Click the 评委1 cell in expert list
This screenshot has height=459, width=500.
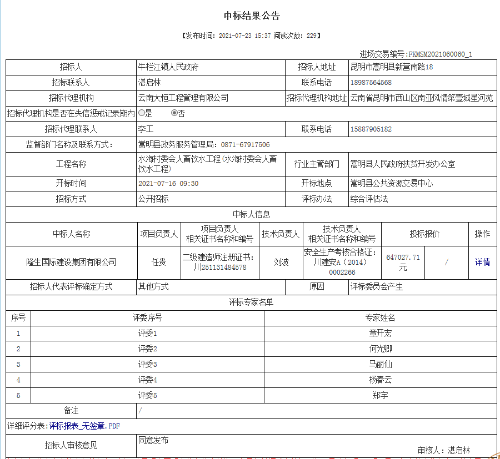coord(147,333)
